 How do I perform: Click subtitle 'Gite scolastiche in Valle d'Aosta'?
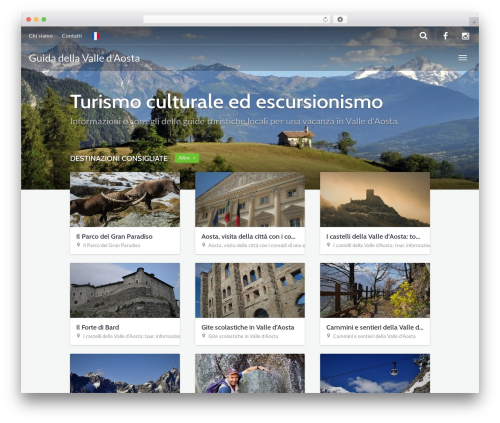(243, 336)
